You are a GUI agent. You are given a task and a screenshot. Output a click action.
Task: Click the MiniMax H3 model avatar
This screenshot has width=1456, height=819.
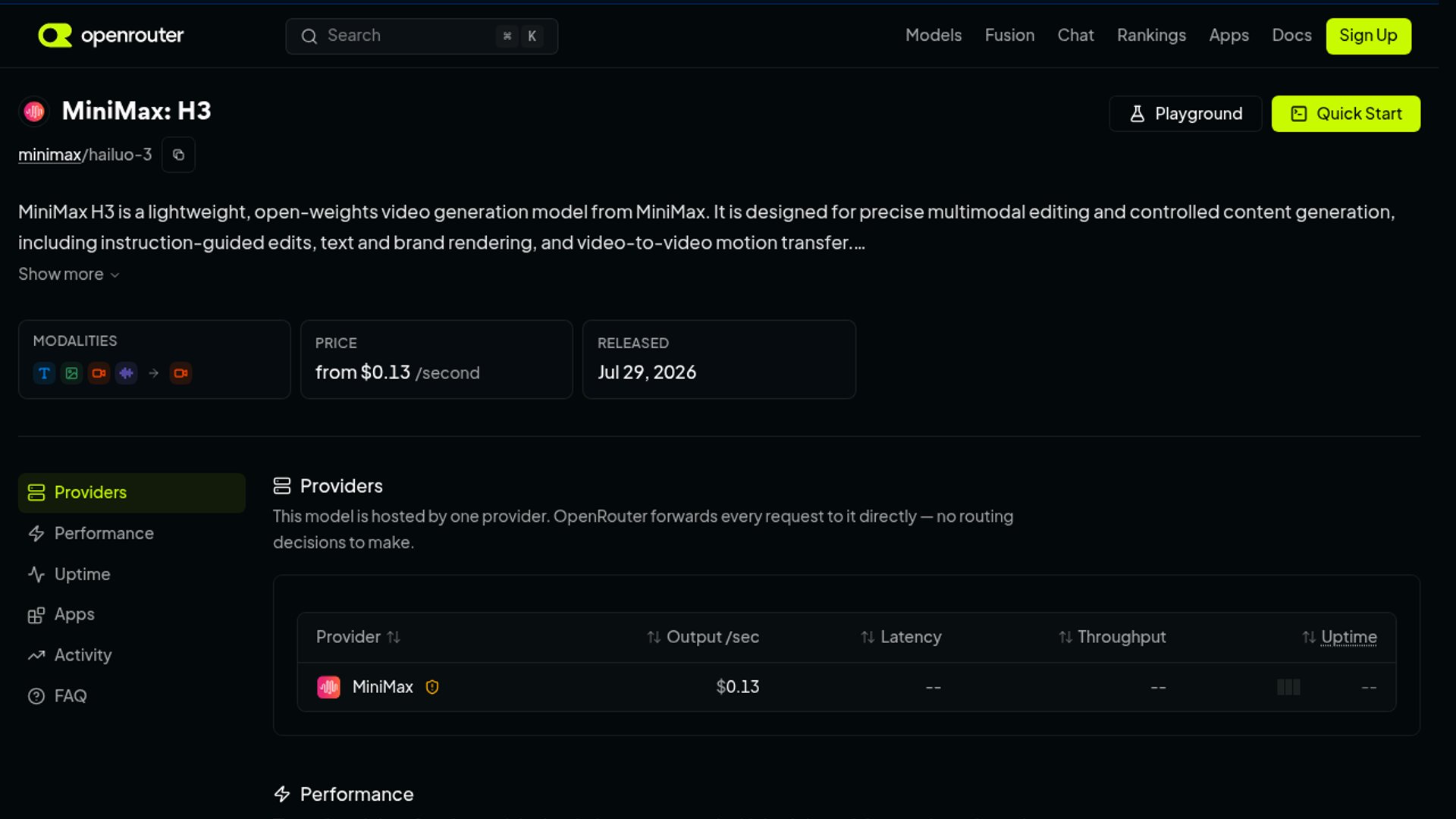point(34,111)
